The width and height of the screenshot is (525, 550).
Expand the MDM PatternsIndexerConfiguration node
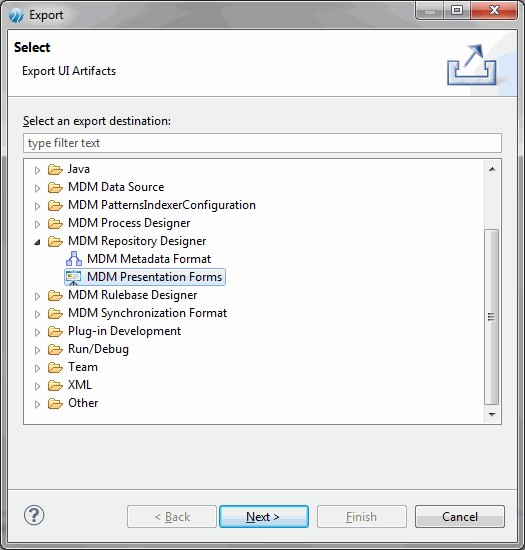(x=37, y=206)
